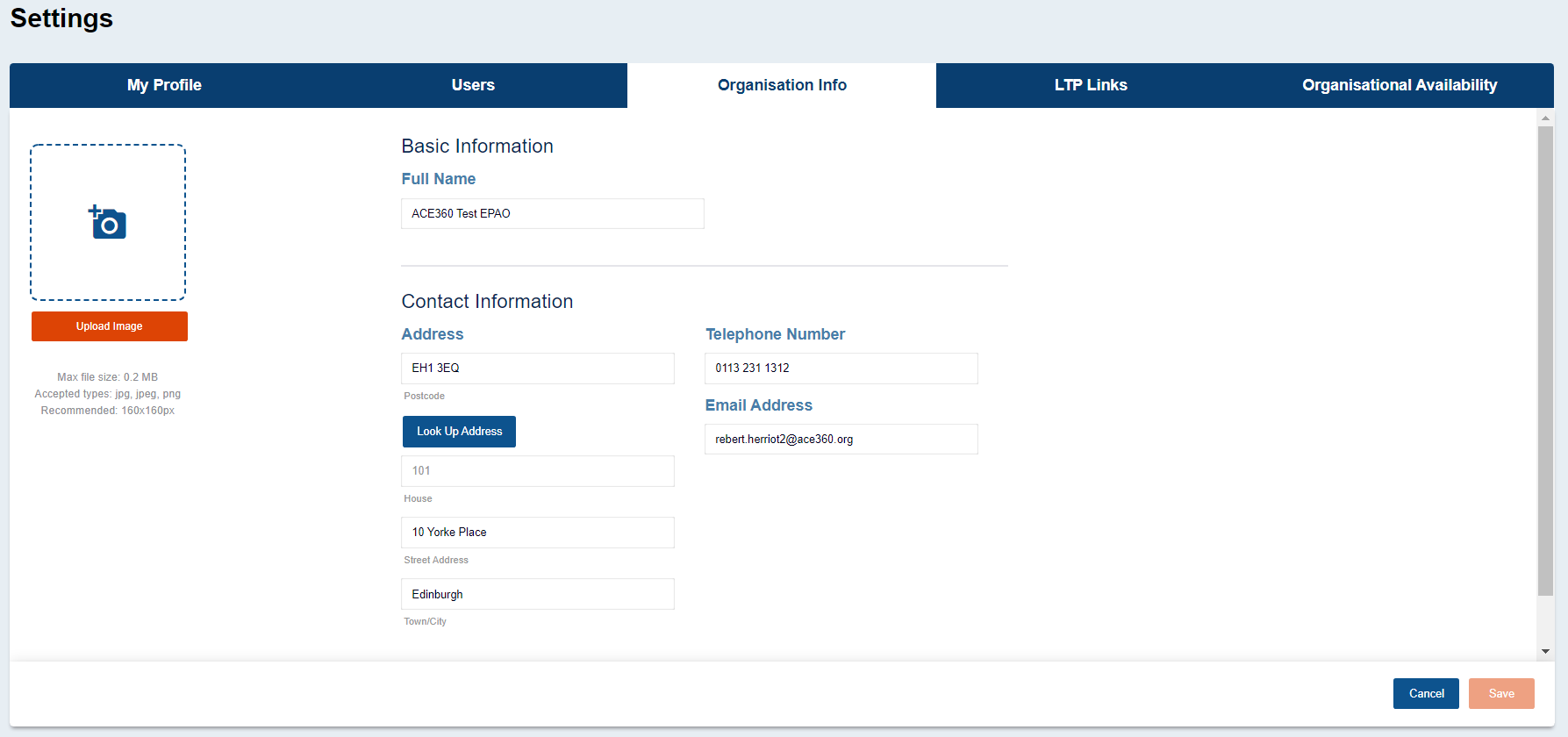The image size is (1568, 737).
Task: Click the Telephone Number label
Action: coord(775,334)
